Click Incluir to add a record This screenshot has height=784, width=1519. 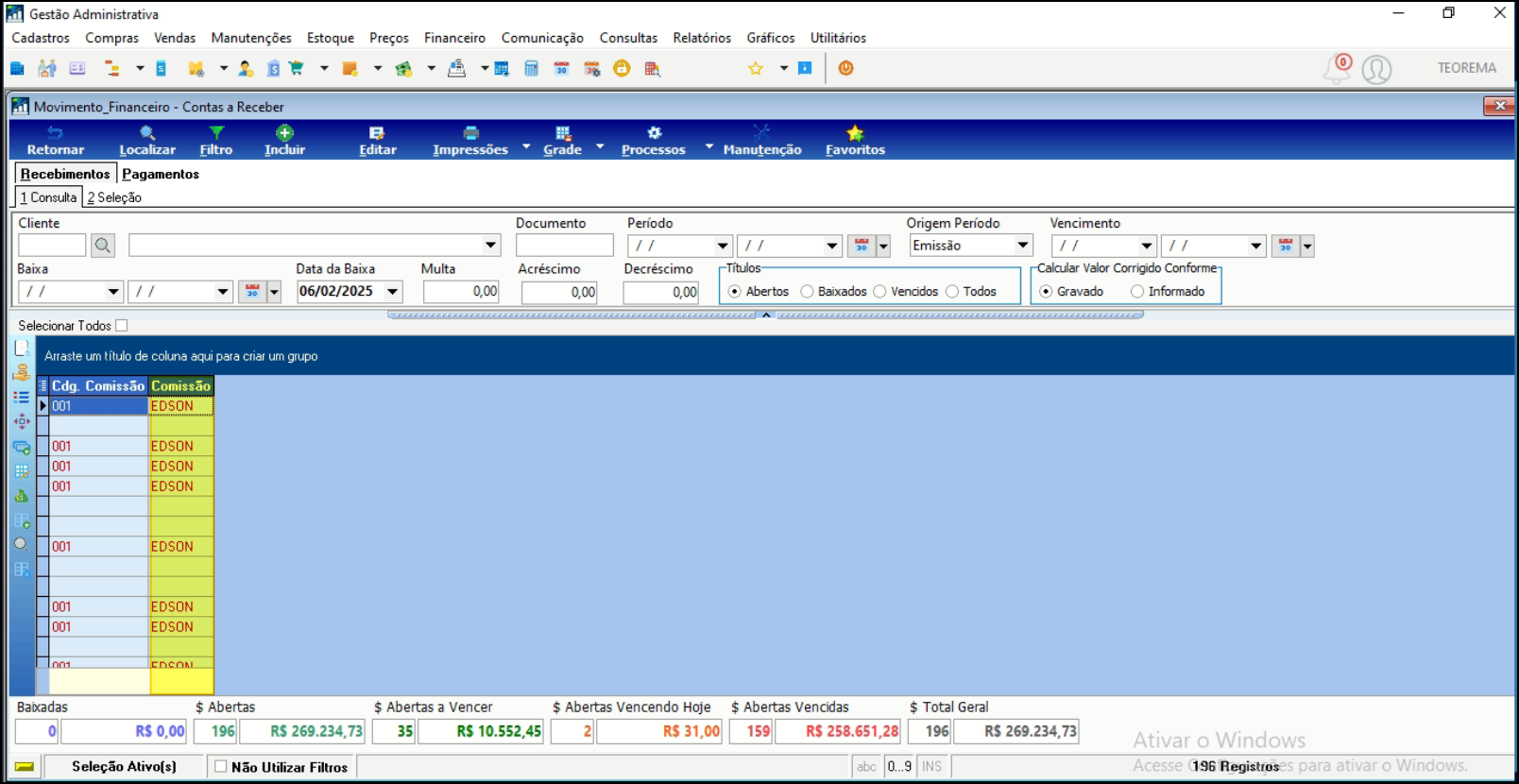click(x=284, y=140)
